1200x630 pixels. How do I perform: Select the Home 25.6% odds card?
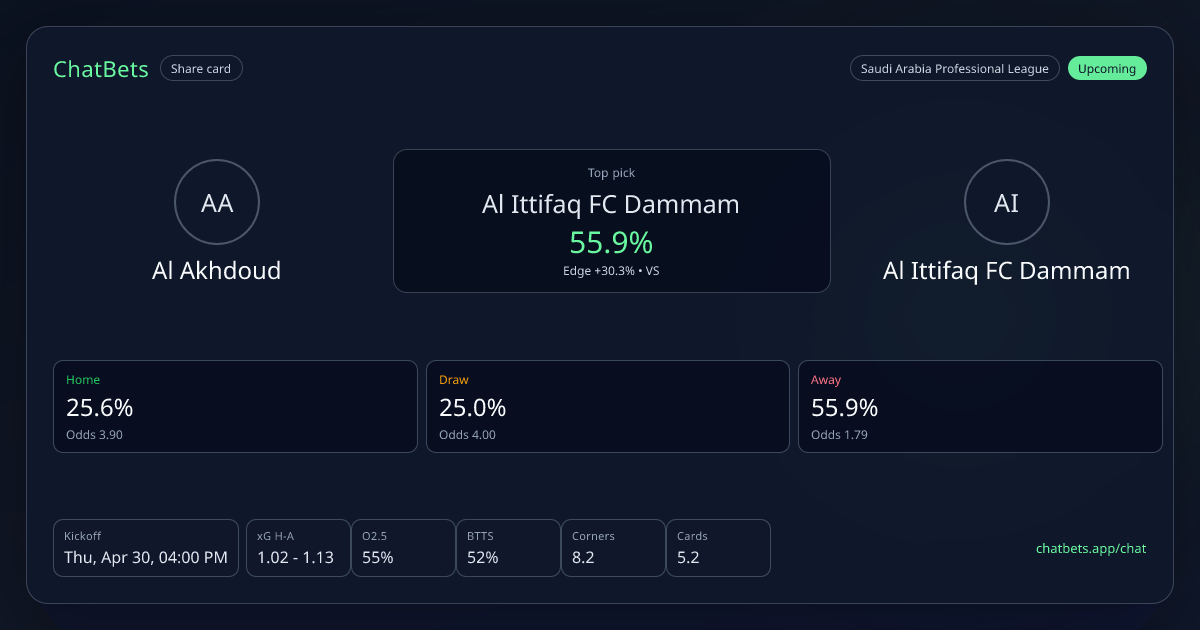coord(235,406)
